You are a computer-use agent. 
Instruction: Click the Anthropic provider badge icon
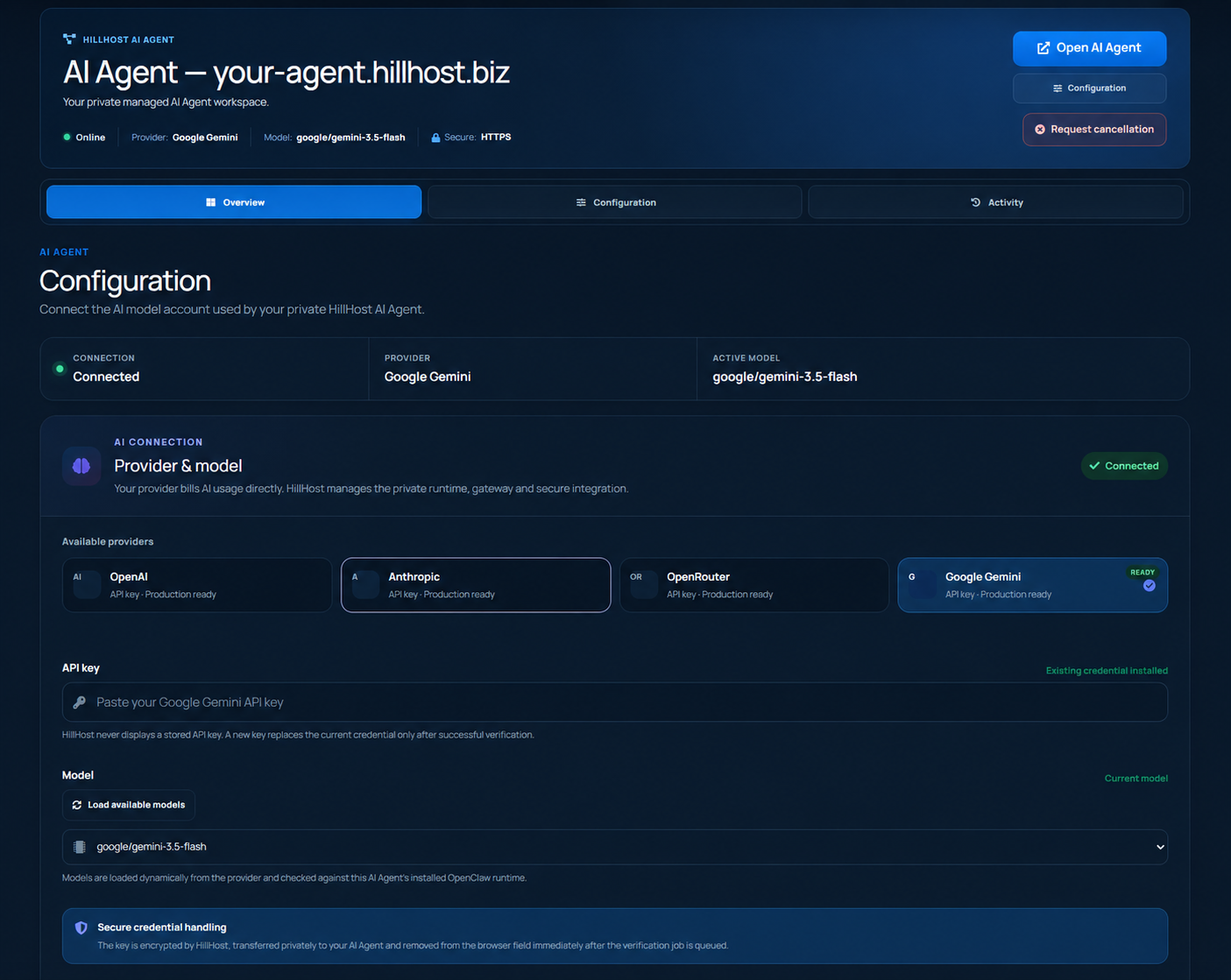365,584
